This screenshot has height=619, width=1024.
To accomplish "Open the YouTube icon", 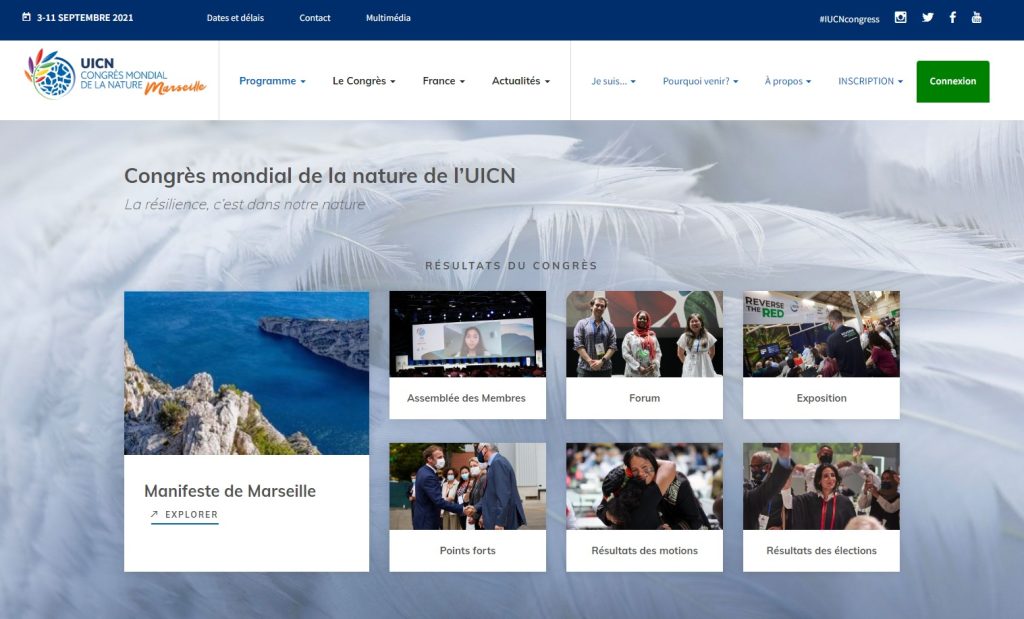I will [x=976, y=18].
